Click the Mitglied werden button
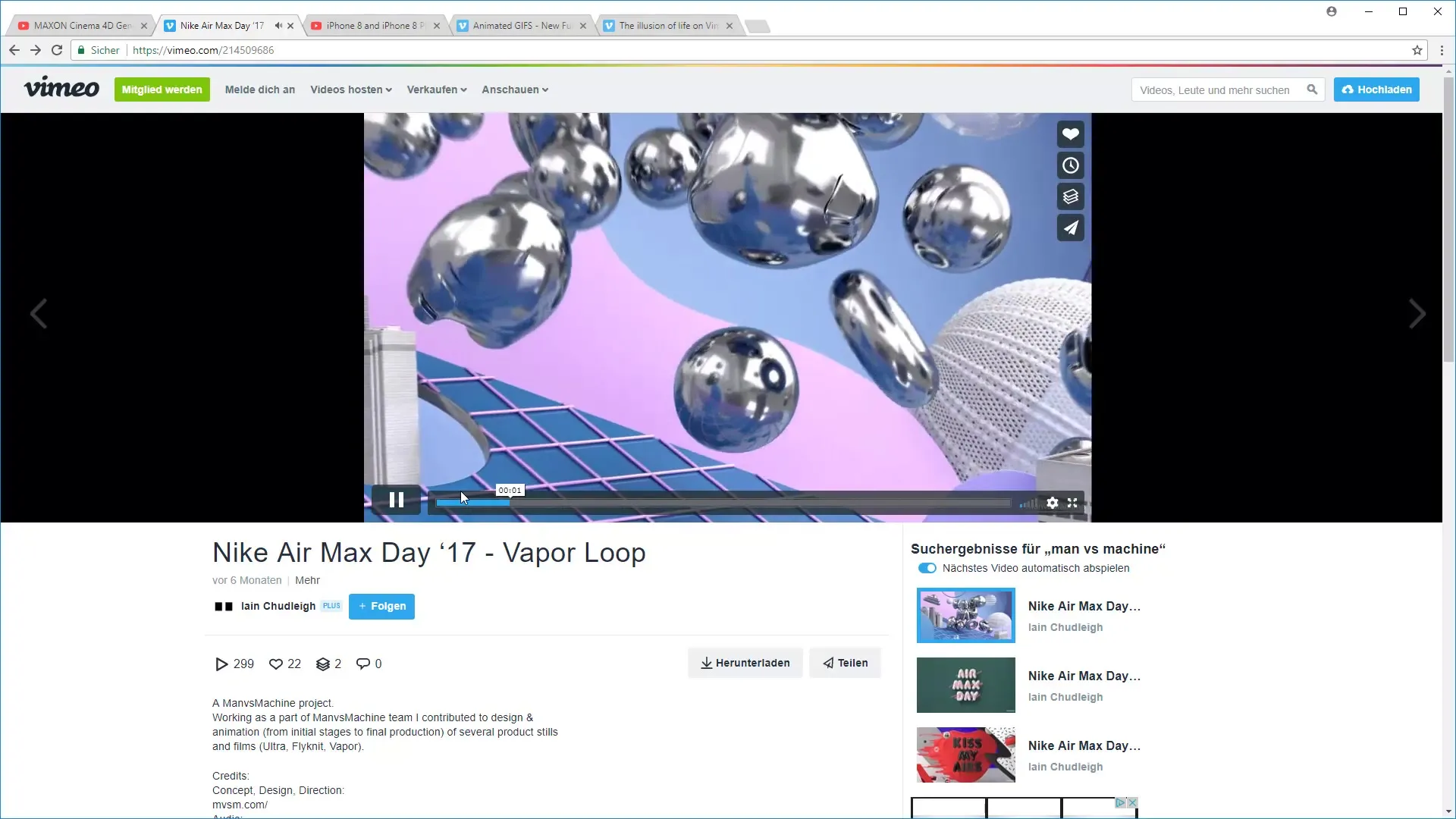This screenshot has width=1456, height=819. [162, 89]
